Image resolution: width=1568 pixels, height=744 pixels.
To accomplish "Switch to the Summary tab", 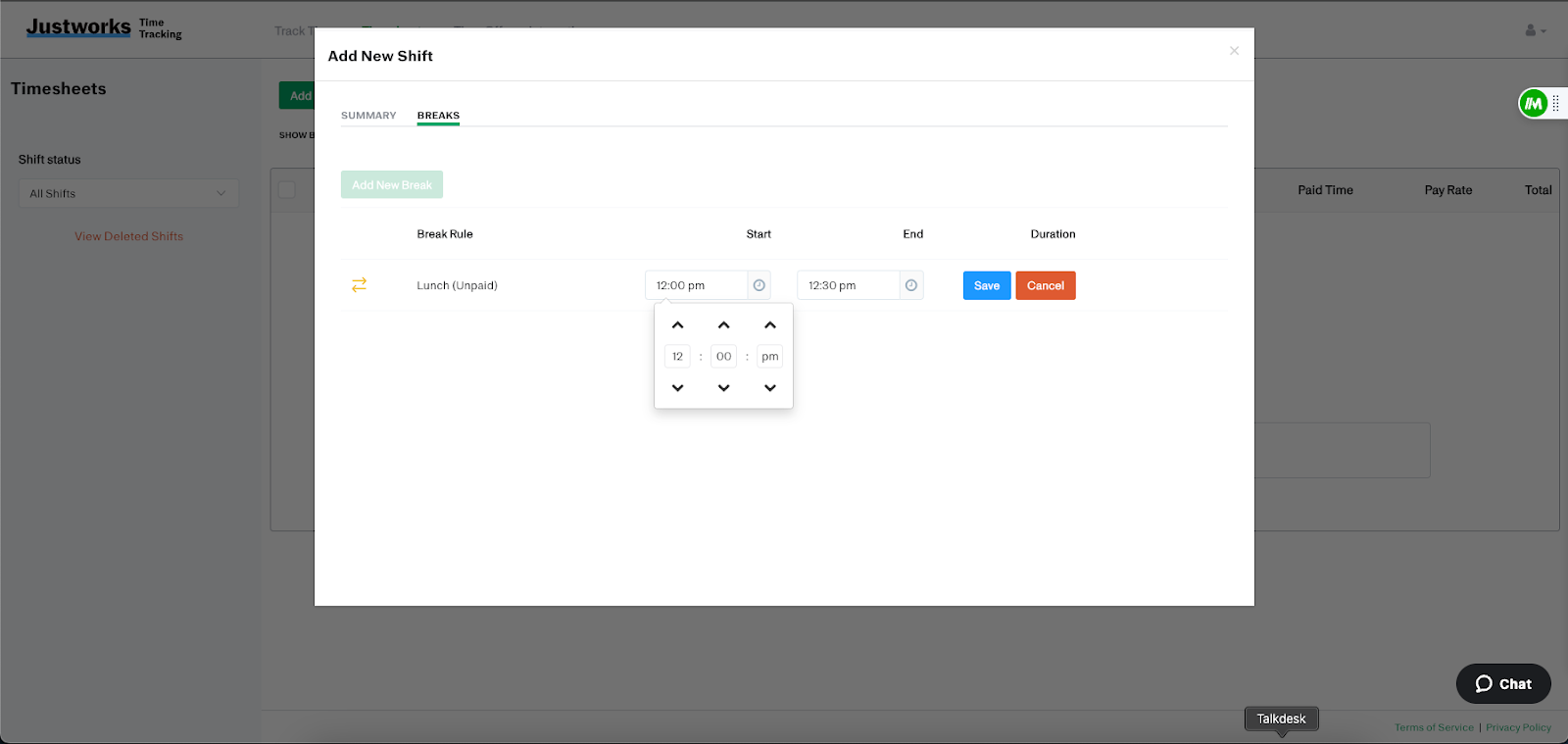I will (368, 116).
